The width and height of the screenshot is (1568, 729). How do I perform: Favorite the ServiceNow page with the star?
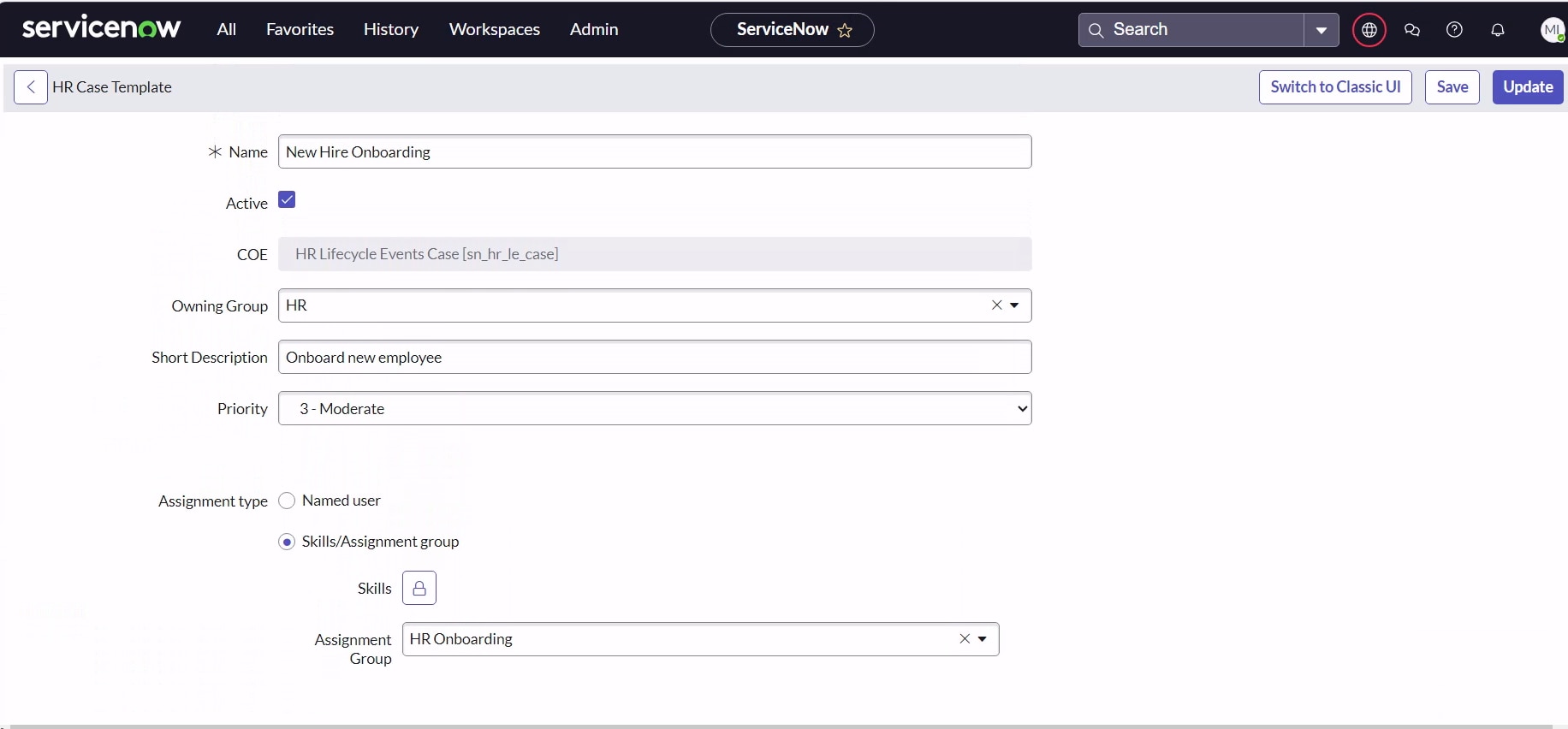(845, 30)
